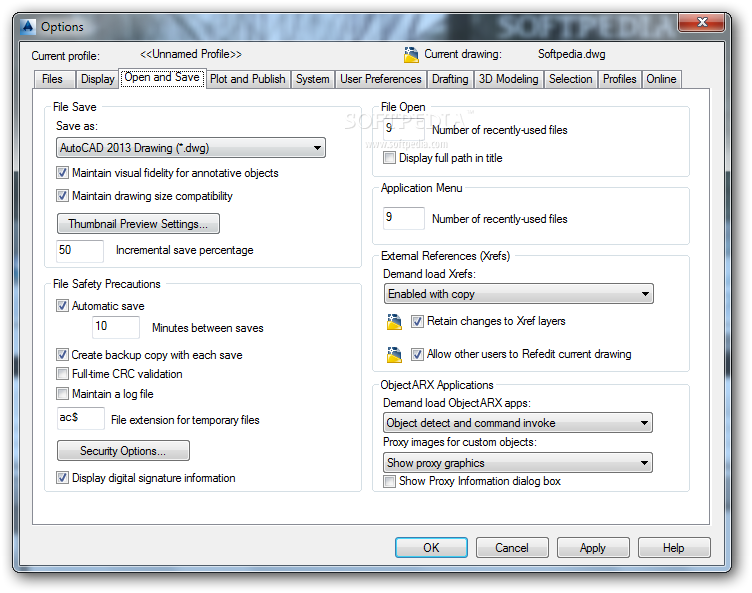
Task: Click Apply to save changes
Action: point(593,547)
